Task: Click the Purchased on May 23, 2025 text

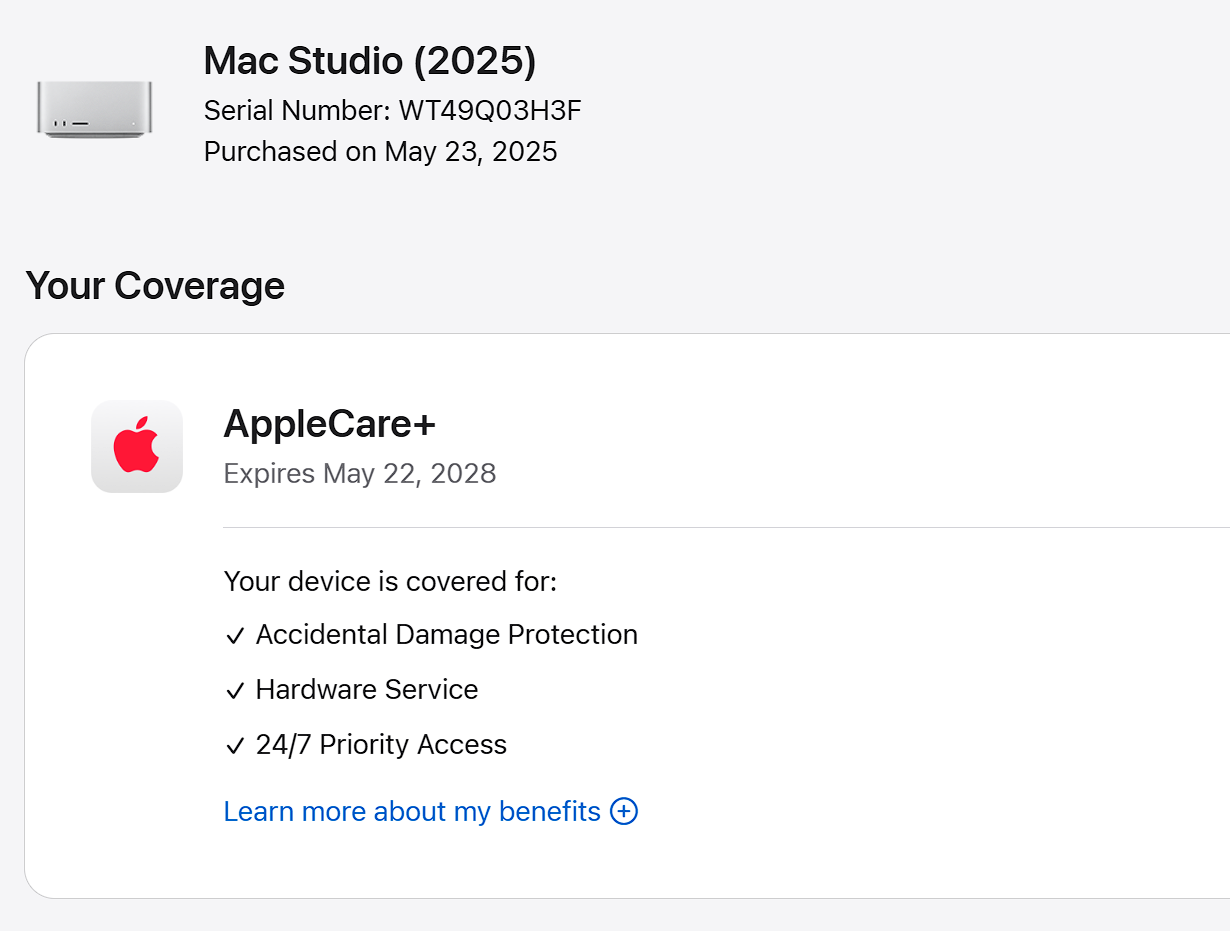Action: pyautogui.click(x=381, y=152)
